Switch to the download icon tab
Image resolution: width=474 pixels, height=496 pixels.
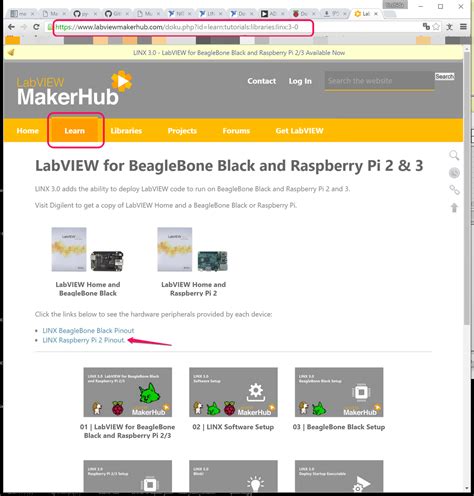point(335,14)
